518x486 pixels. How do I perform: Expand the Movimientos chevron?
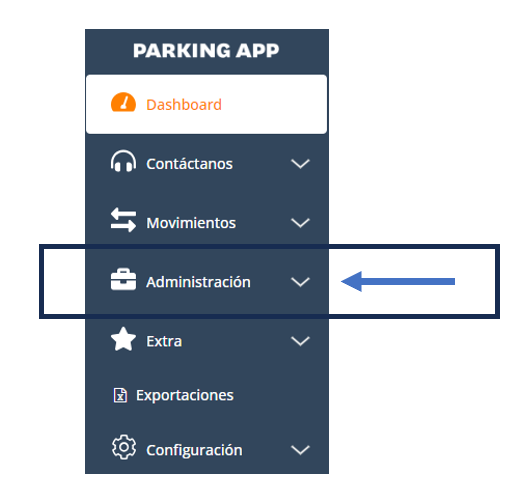300,223
